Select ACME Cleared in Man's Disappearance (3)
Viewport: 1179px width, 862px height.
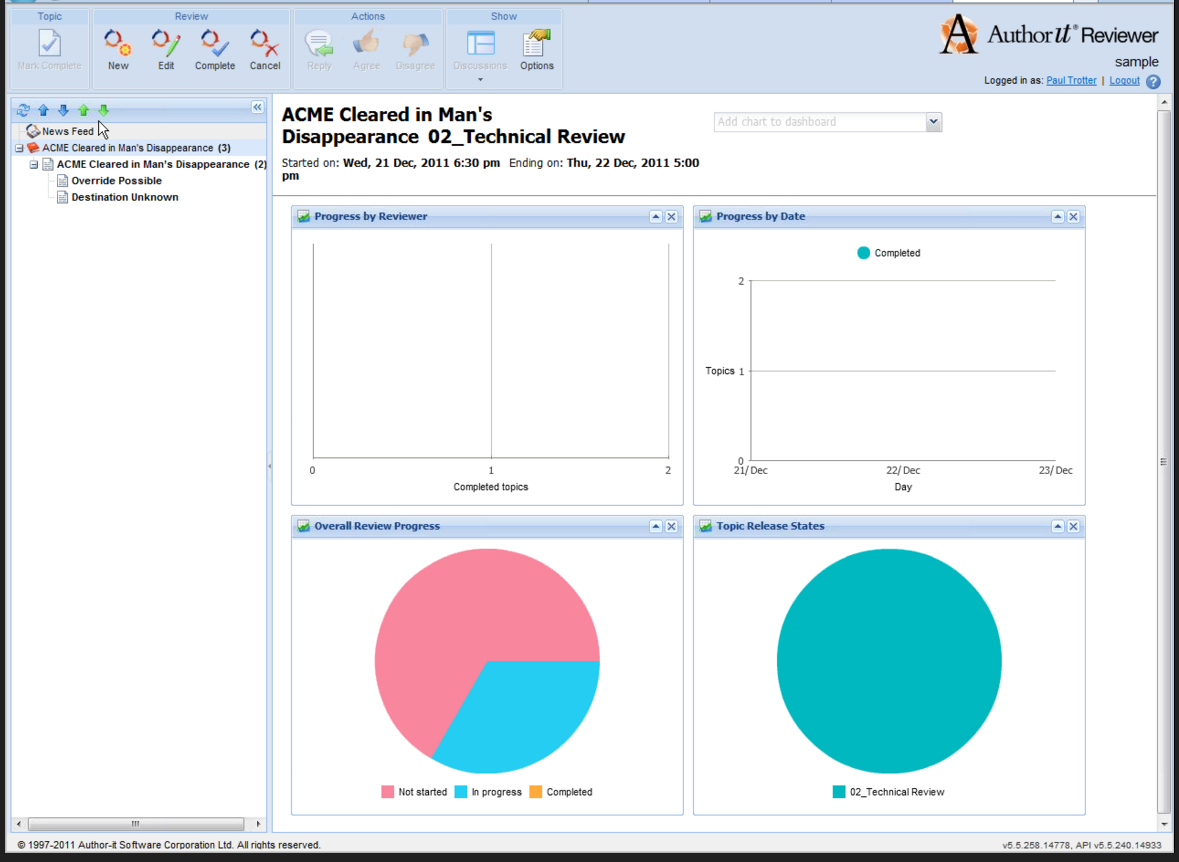pyautogui.click(x=136, y=148)
